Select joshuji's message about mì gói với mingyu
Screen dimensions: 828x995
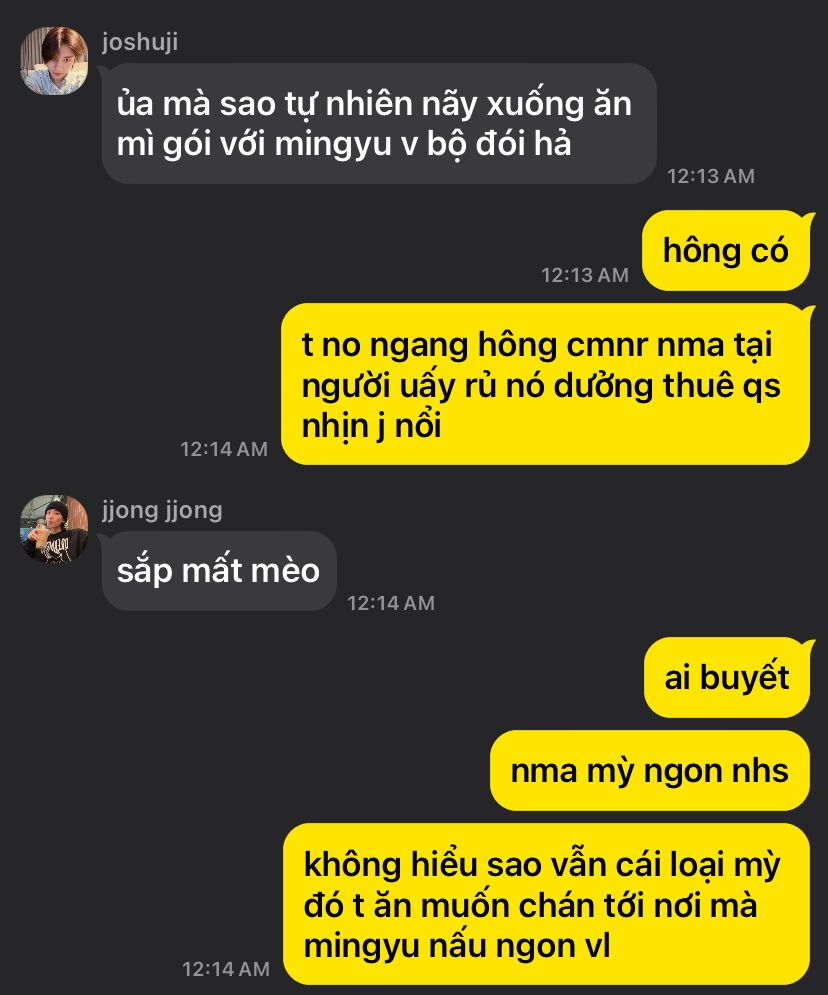click(379, 124)
